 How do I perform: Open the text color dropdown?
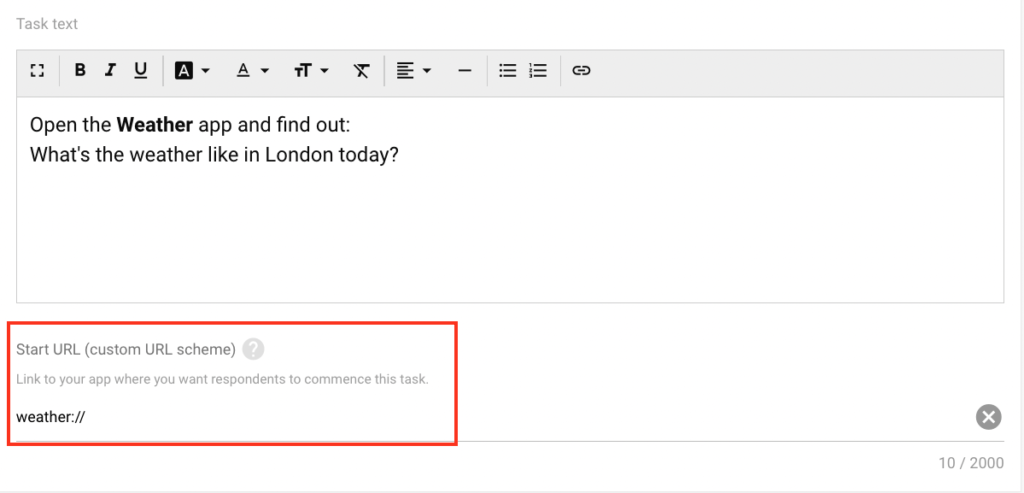tap(252, 71)
